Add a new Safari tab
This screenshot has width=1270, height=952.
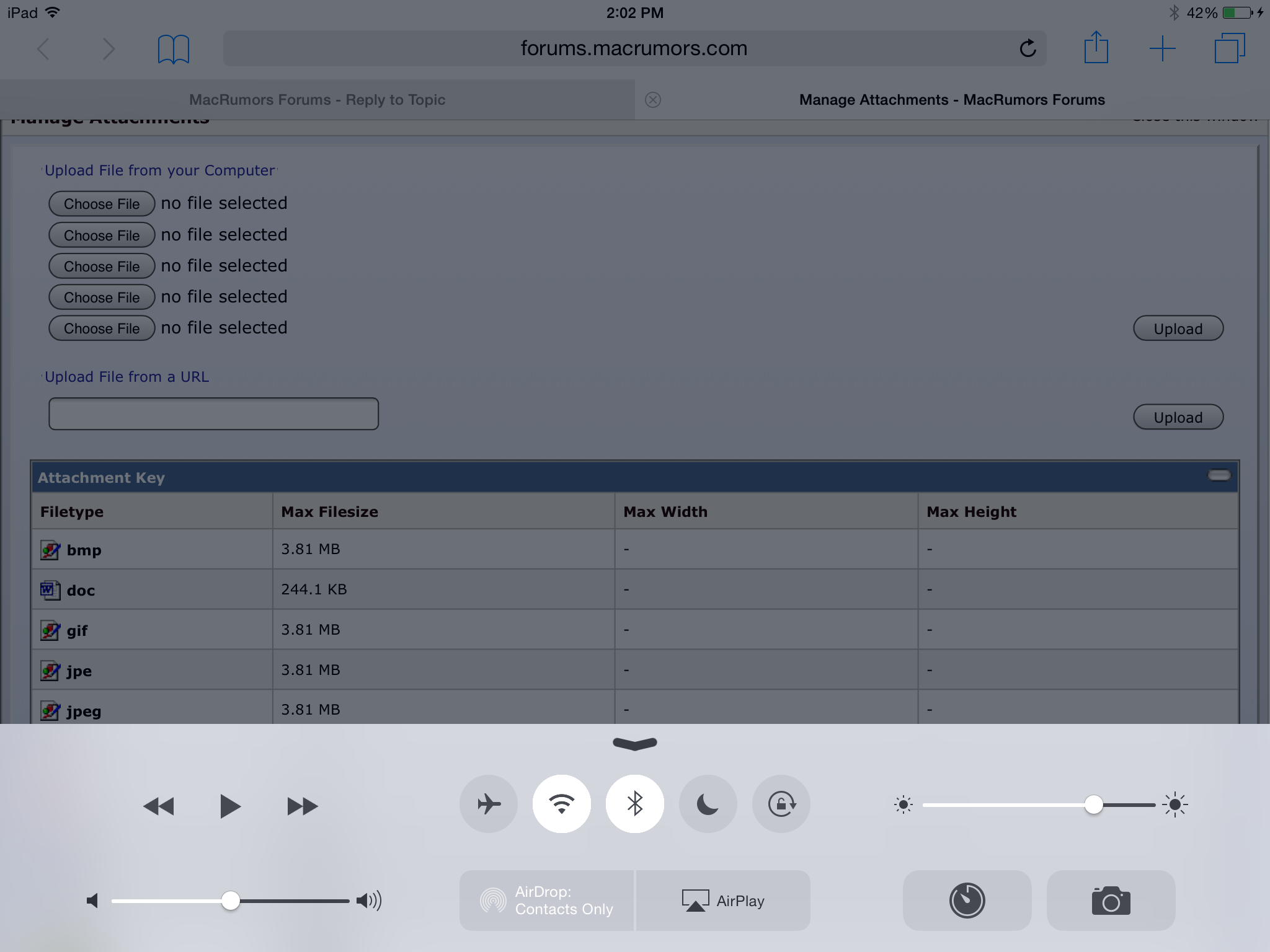click(1162, 48)
